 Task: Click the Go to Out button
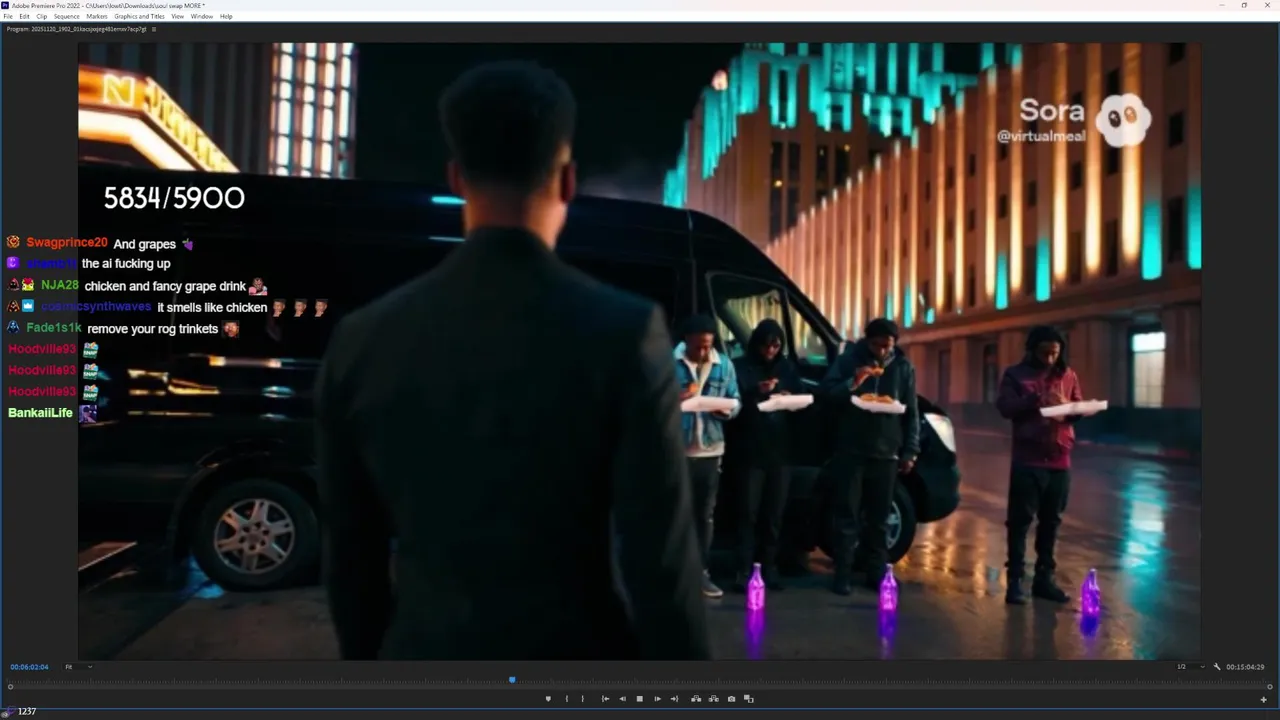[674, 699]
